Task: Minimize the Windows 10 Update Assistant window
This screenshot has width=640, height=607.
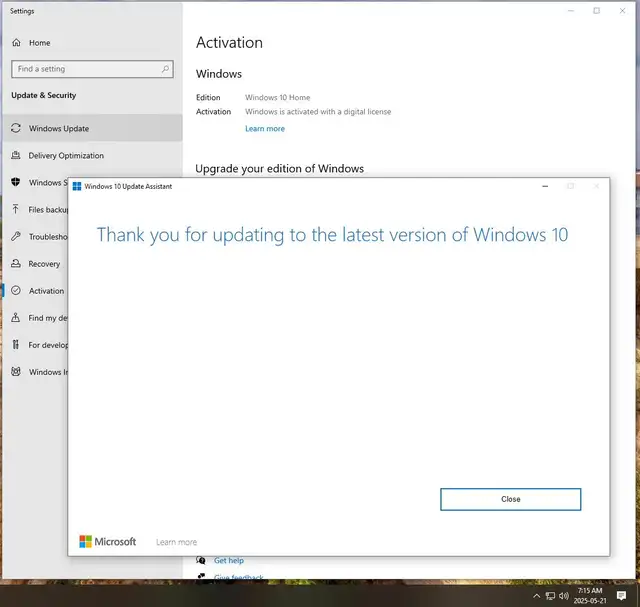Action: (545, 186)
